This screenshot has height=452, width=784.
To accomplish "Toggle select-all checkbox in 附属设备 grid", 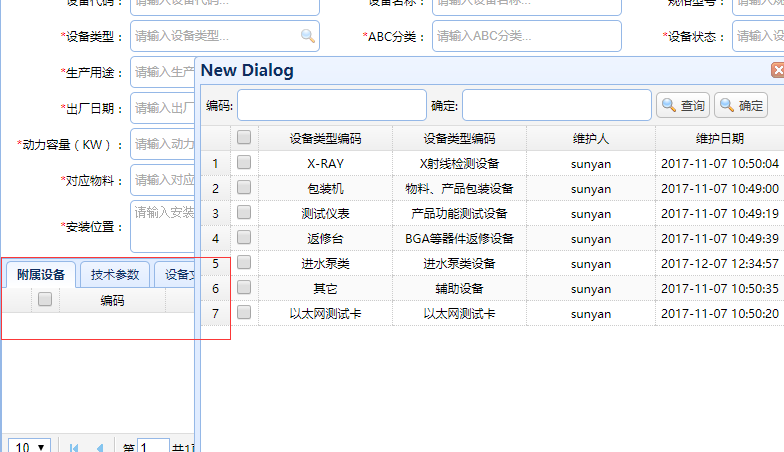I will tap(45, 300).
